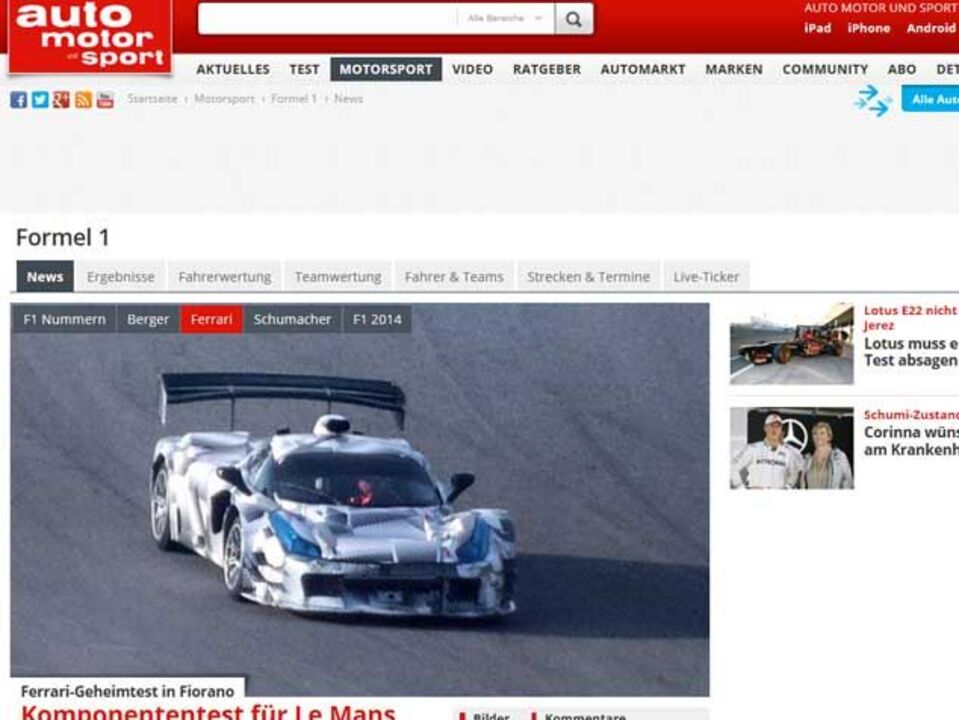959x720 pixels.
Task: Open the VIDEO menu
Action: 472,70
